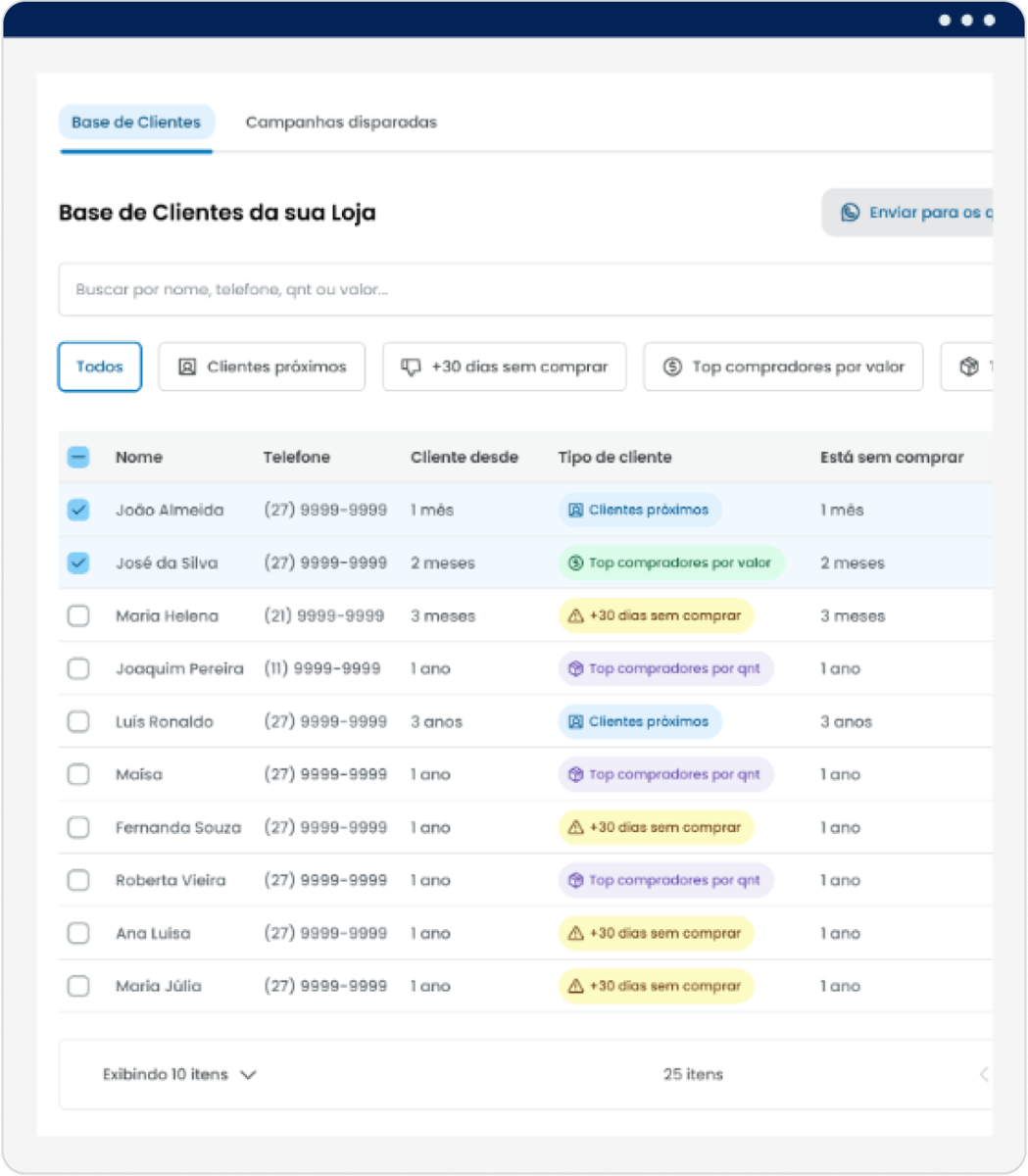Check Luís Ronaldo's row checkbox
Screen dimensions: 1028x1176
pos(78,721)
